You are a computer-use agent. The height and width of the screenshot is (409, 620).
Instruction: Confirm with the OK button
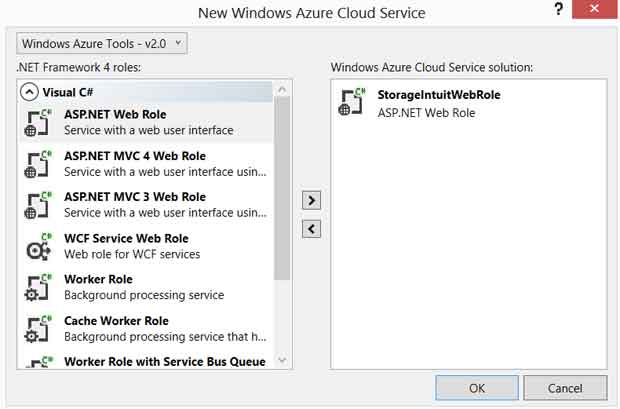click(477, 388)
